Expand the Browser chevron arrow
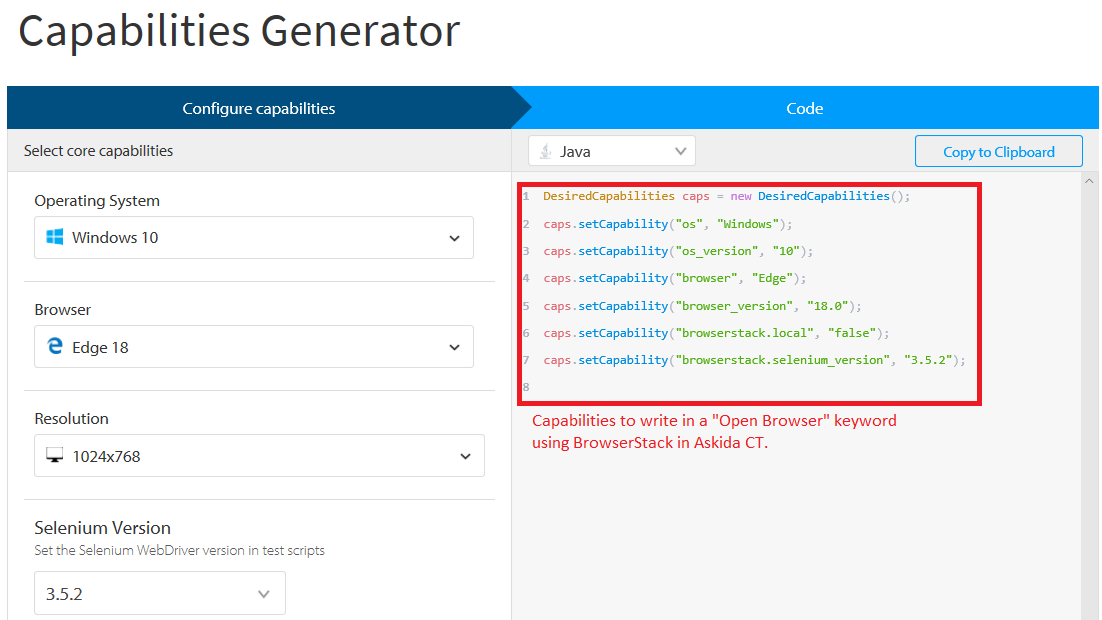Screen dimensions: 1102x620 click(455, 347)
